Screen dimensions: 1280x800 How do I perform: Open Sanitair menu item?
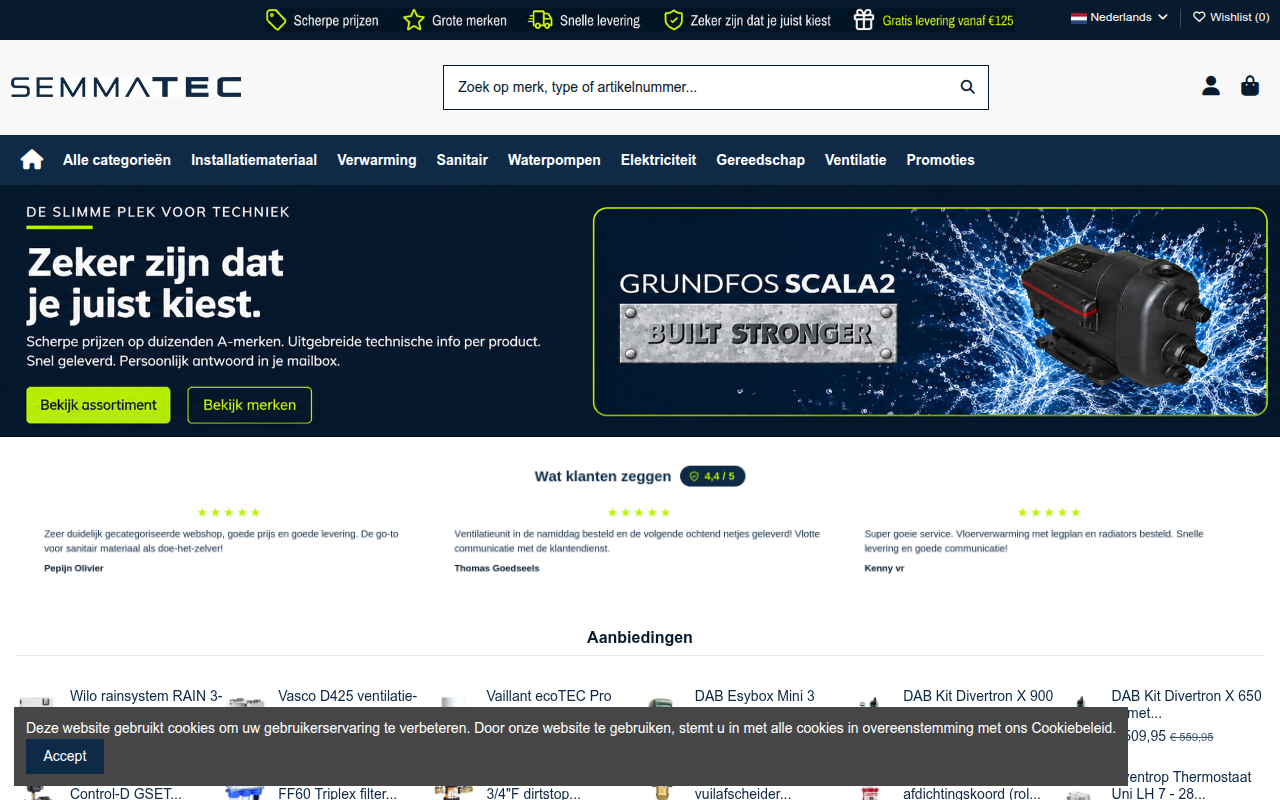(x=462, y=160)
